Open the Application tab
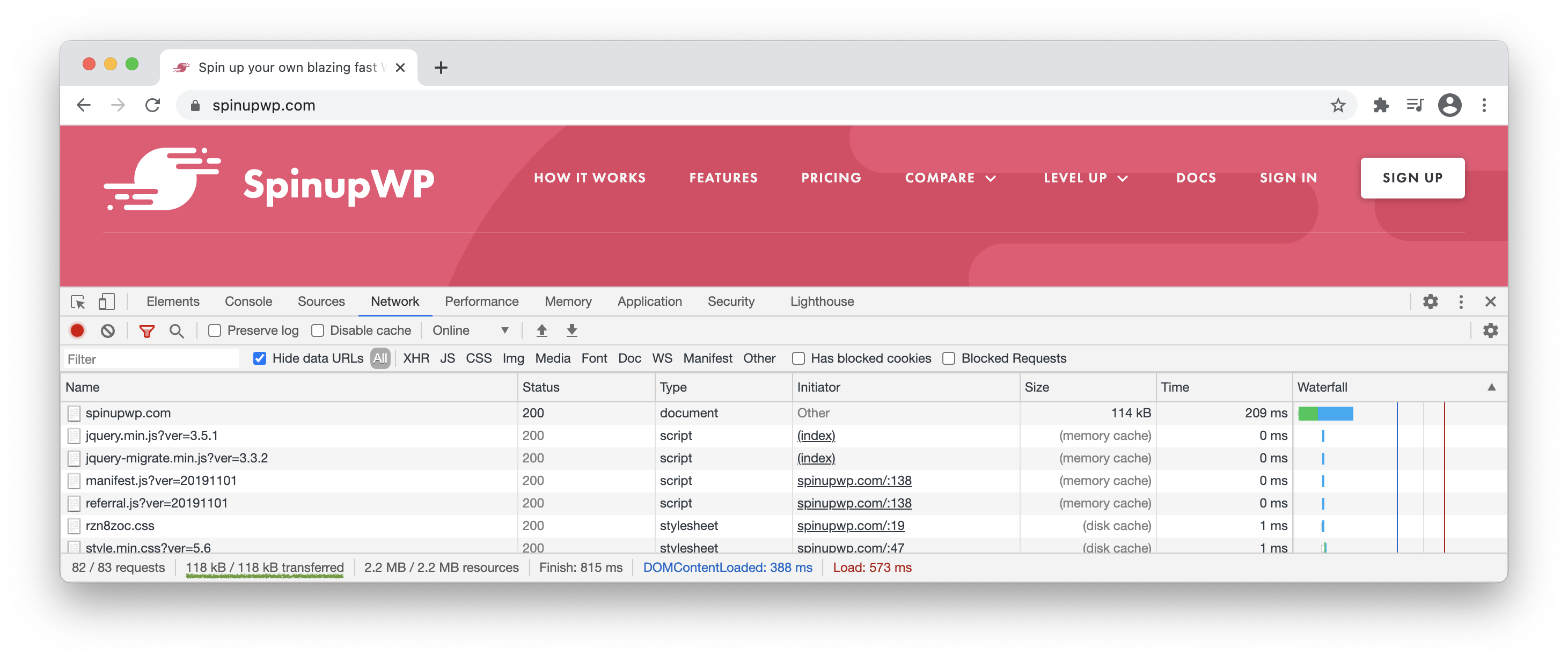Screen dimensions: 1568x662 (649, 301)
